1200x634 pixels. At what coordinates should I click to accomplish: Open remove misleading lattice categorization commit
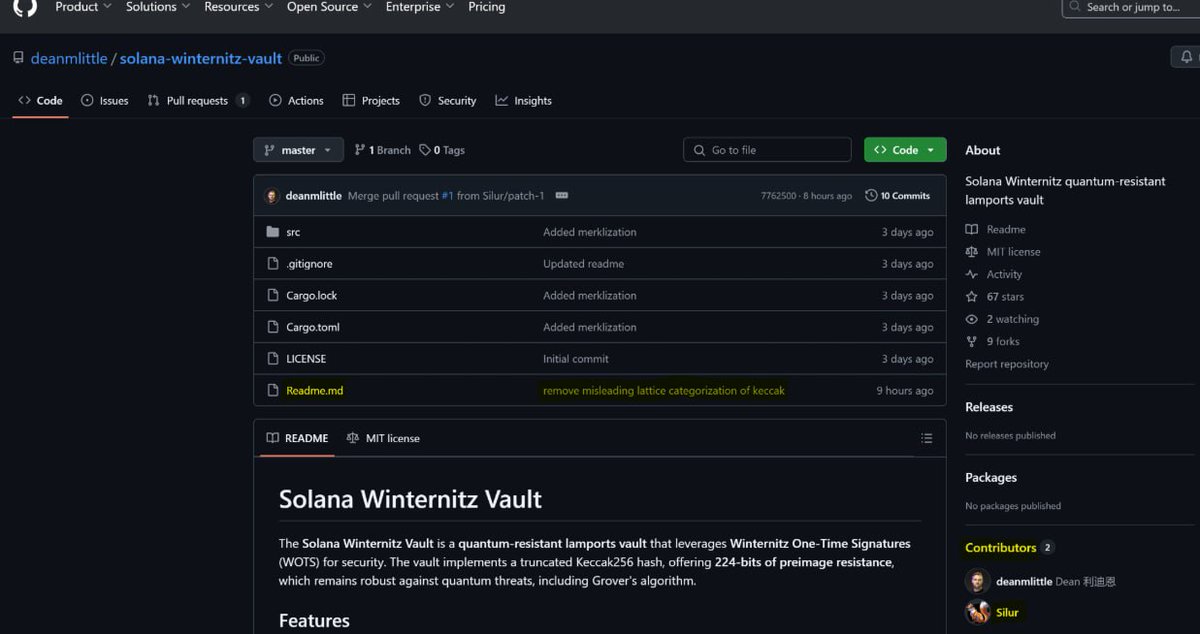[664, 391]
